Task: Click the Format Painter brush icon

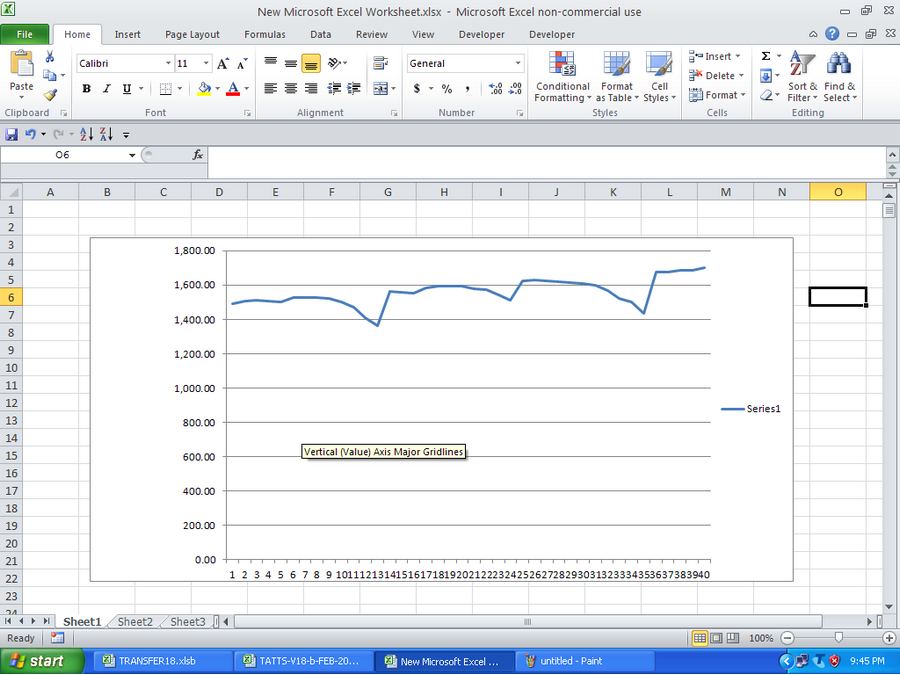Action: [x=49, y=95]
